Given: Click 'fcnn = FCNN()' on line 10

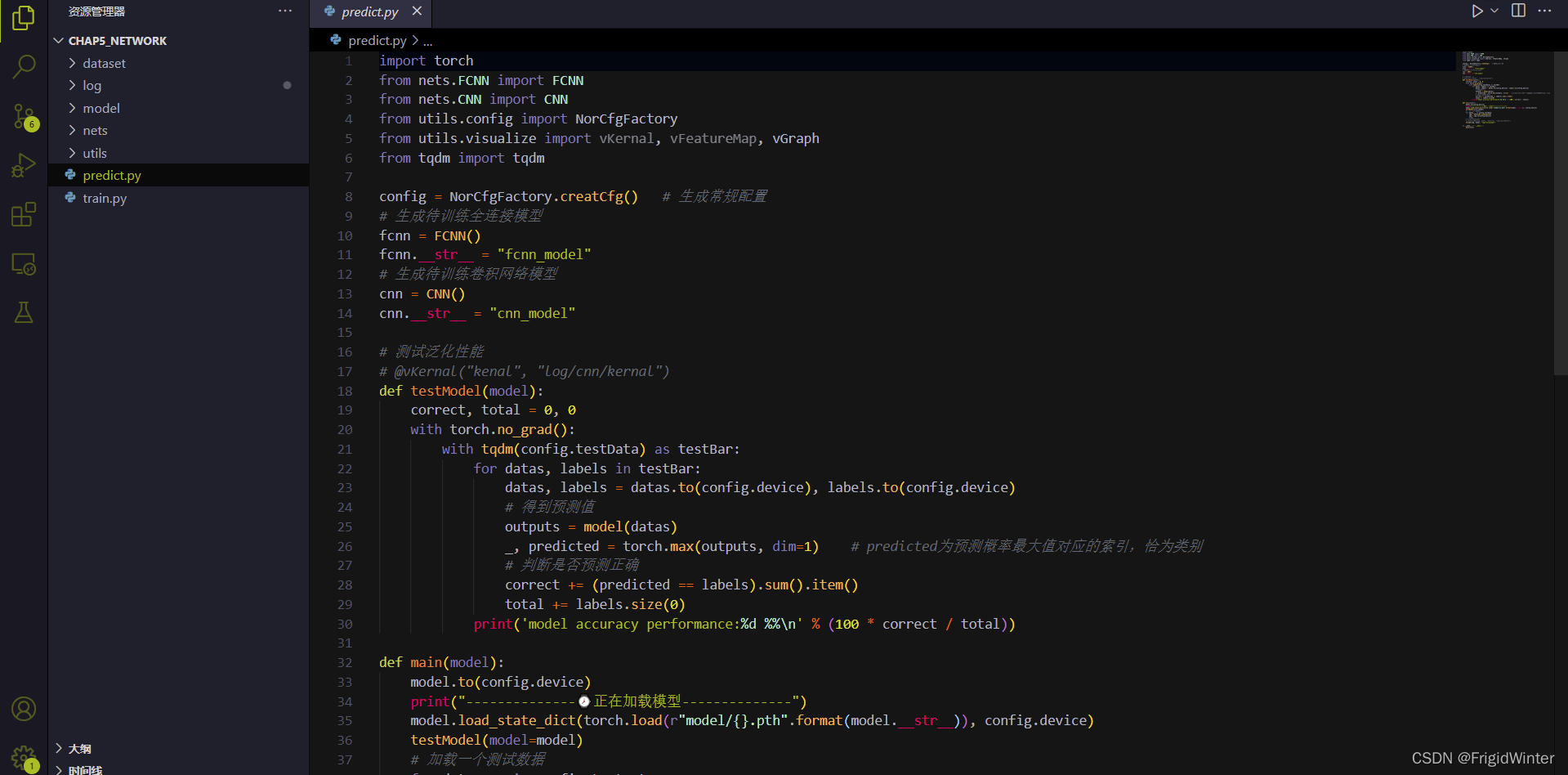Looking at the screenshot, I should [x=430, y=235].
